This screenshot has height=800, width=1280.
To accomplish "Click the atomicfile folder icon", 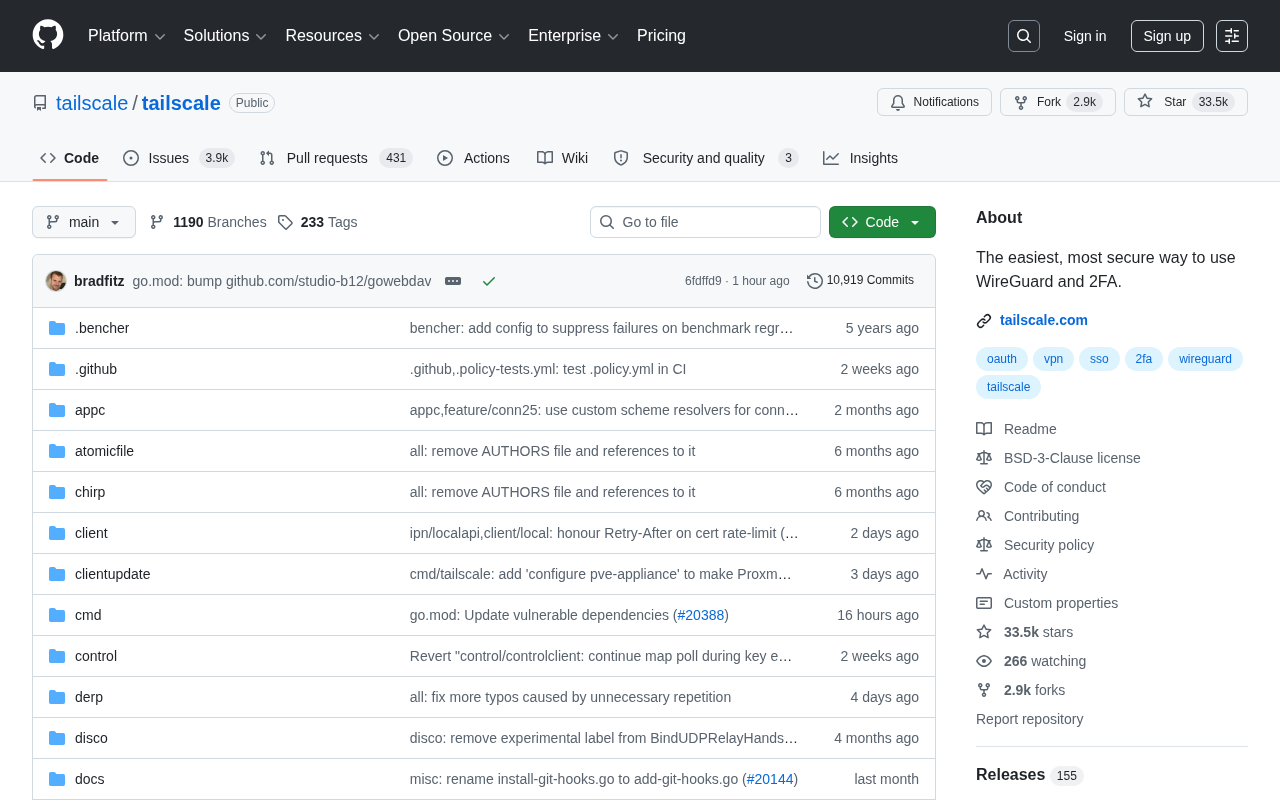I will click(x=57, y=451).
